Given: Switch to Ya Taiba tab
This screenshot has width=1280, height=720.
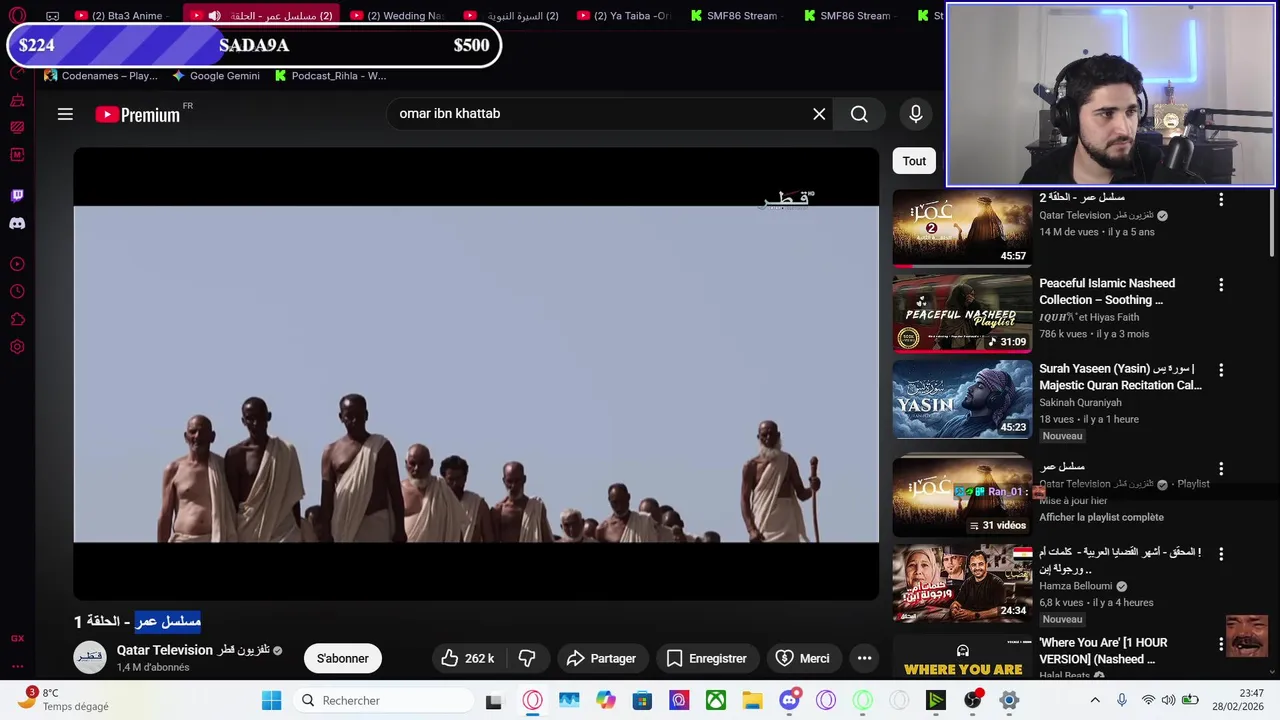Looking at the screenshot, I should click(626, 16).
